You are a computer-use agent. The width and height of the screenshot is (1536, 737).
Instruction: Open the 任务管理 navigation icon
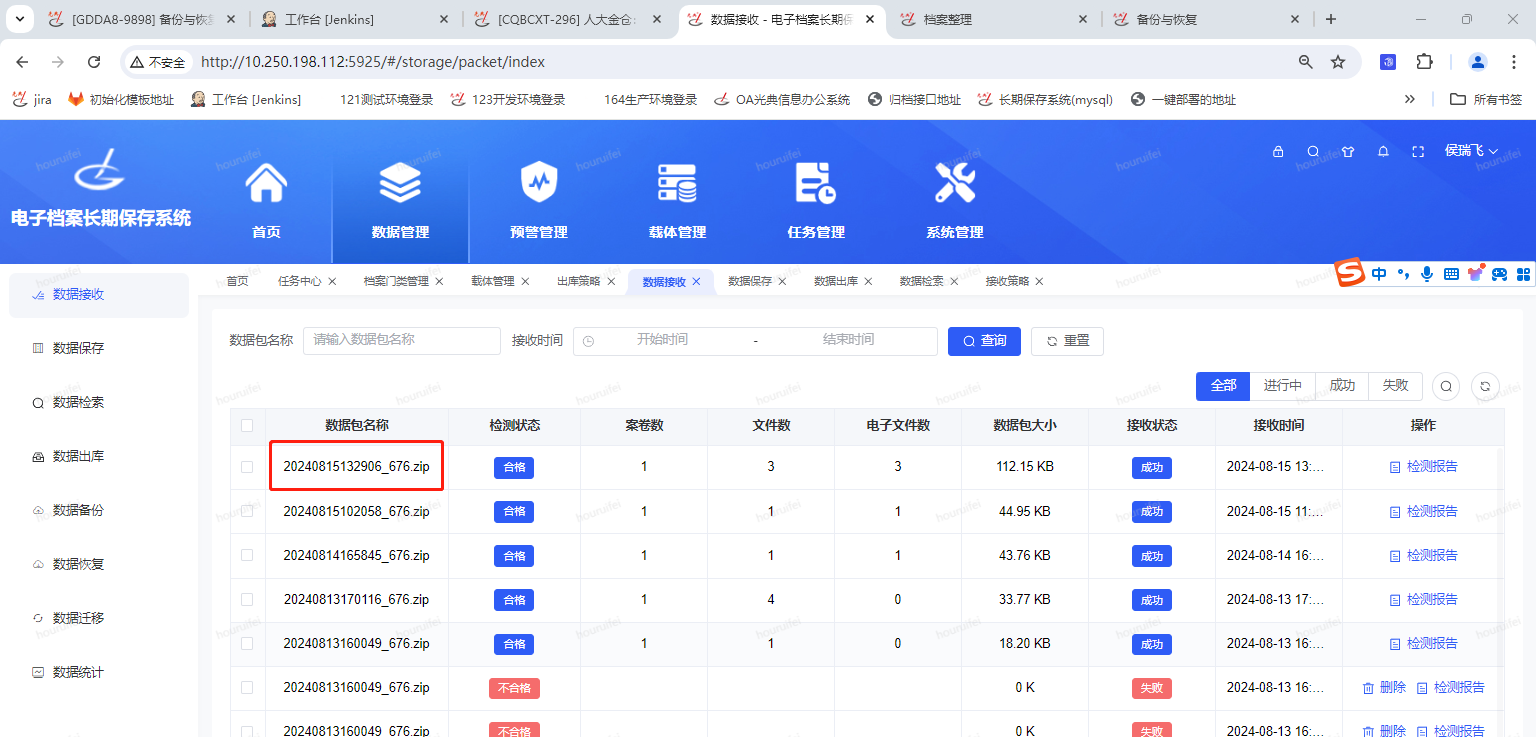click(816, 183)
